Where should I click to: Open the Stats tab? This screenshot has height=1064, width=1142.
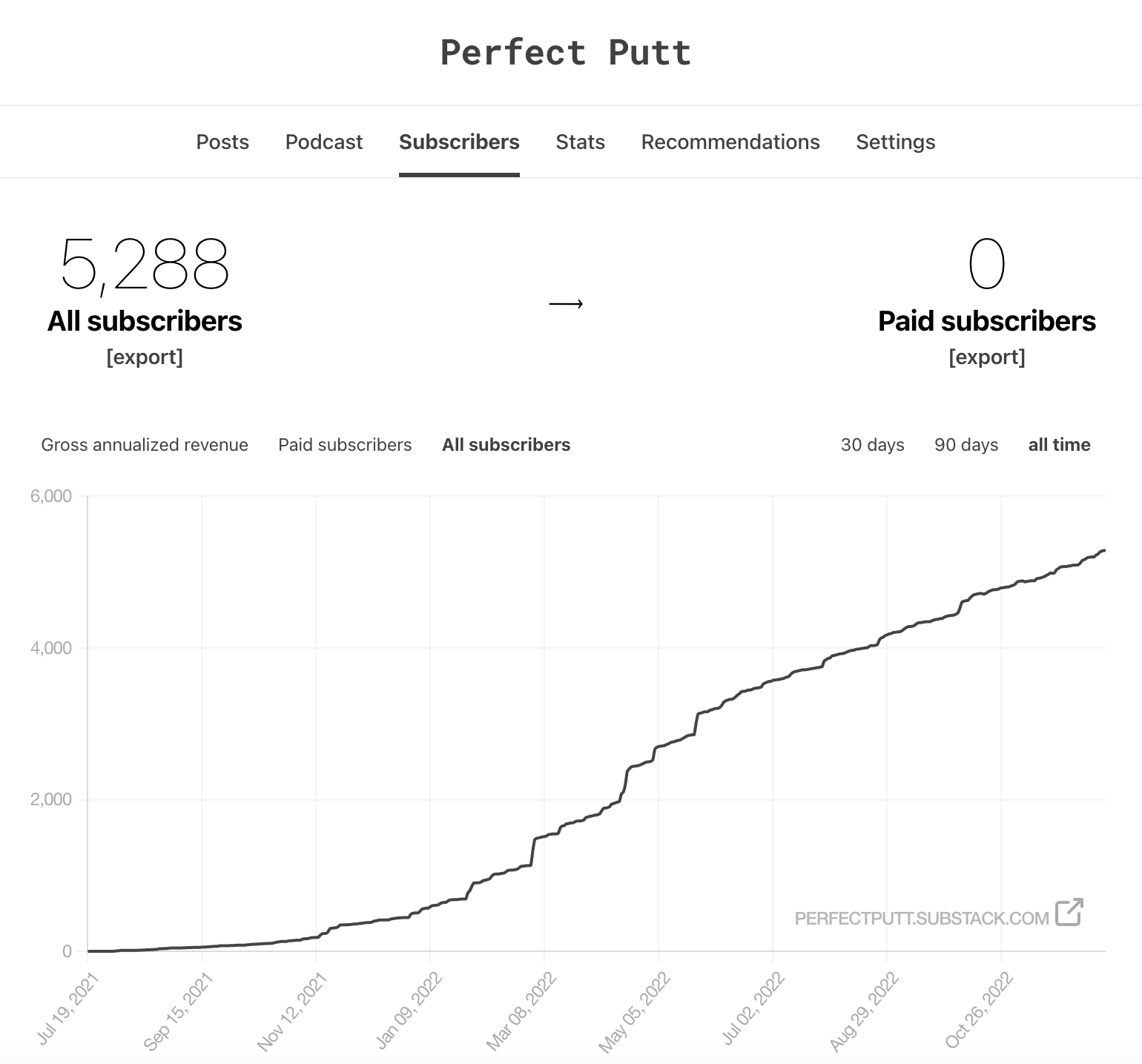(580, 142)
